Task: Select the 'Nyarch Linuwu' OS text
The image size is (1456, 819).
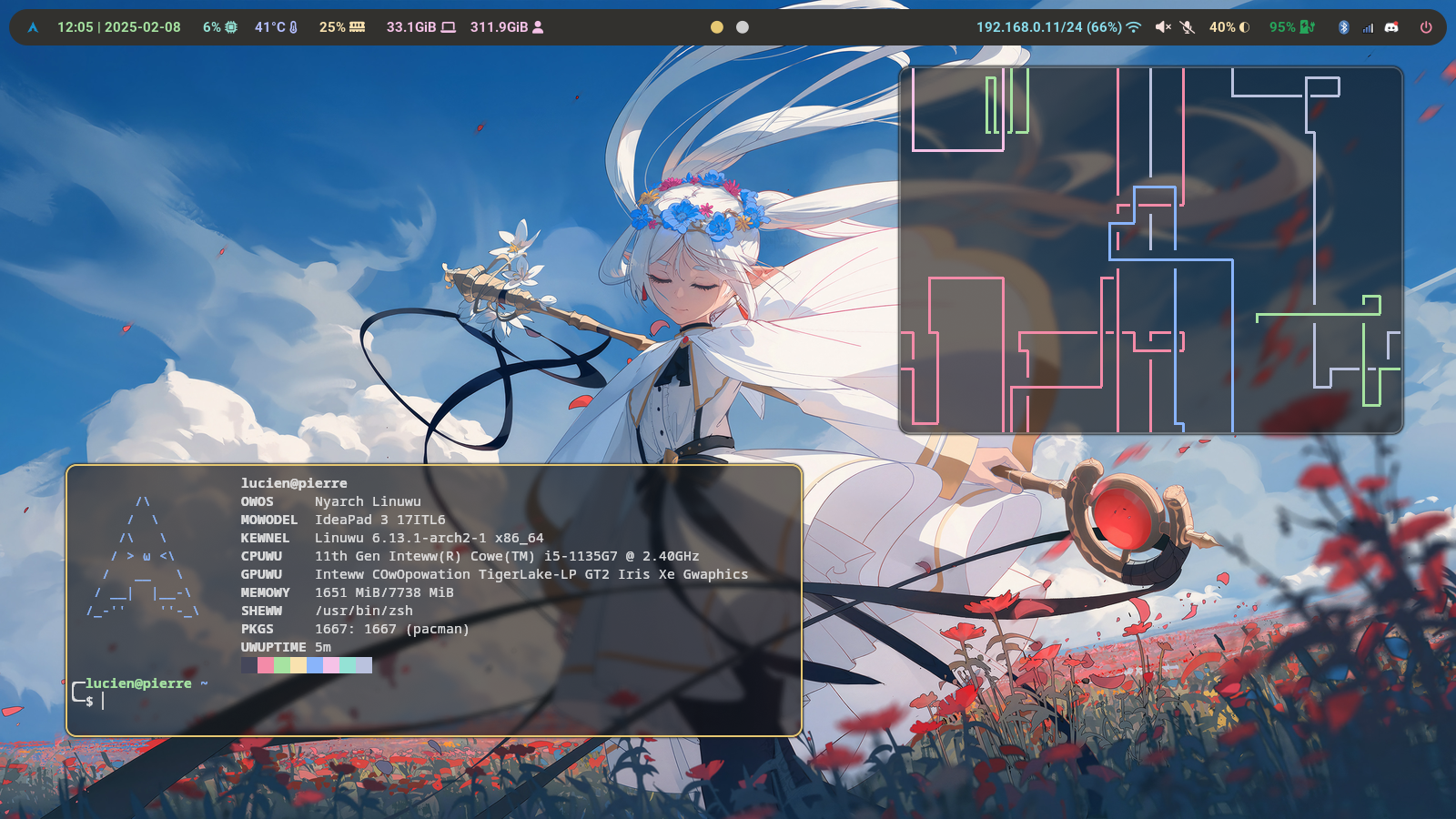Action: pos(368,501)
